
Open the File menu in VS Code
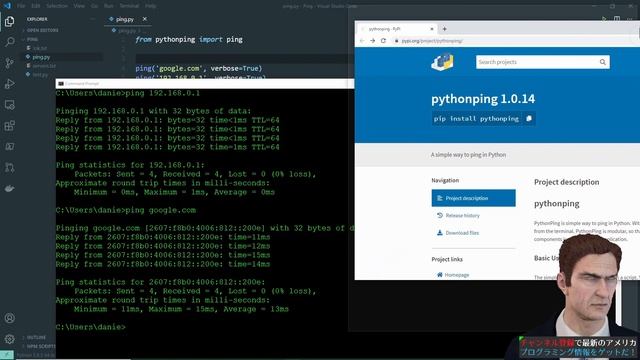point(21,6)
